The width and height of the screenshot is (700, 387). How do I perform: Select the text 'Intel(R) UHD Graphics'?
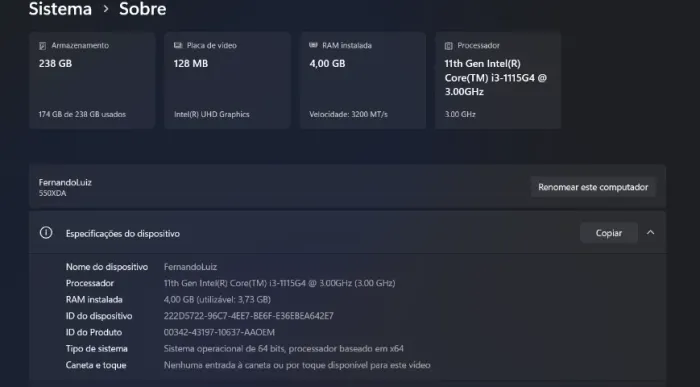coord(212,114)
